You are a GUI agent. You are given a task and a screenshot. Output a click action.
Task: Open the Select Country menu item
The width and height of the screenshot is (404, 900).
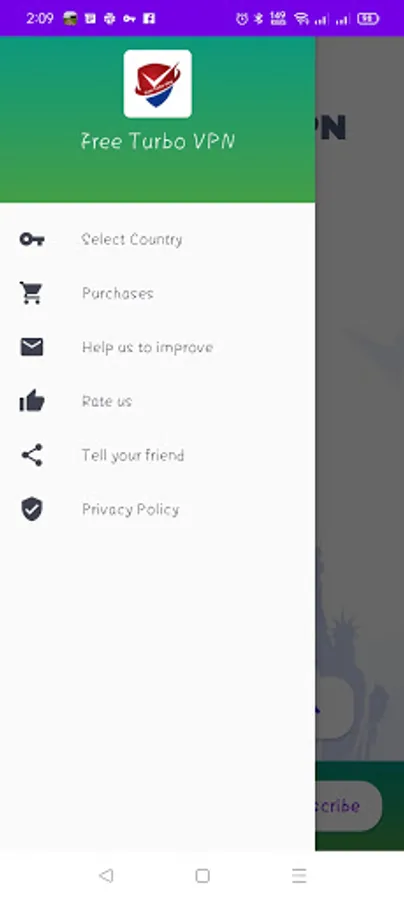pyautogui.click(x=157, y=239)
